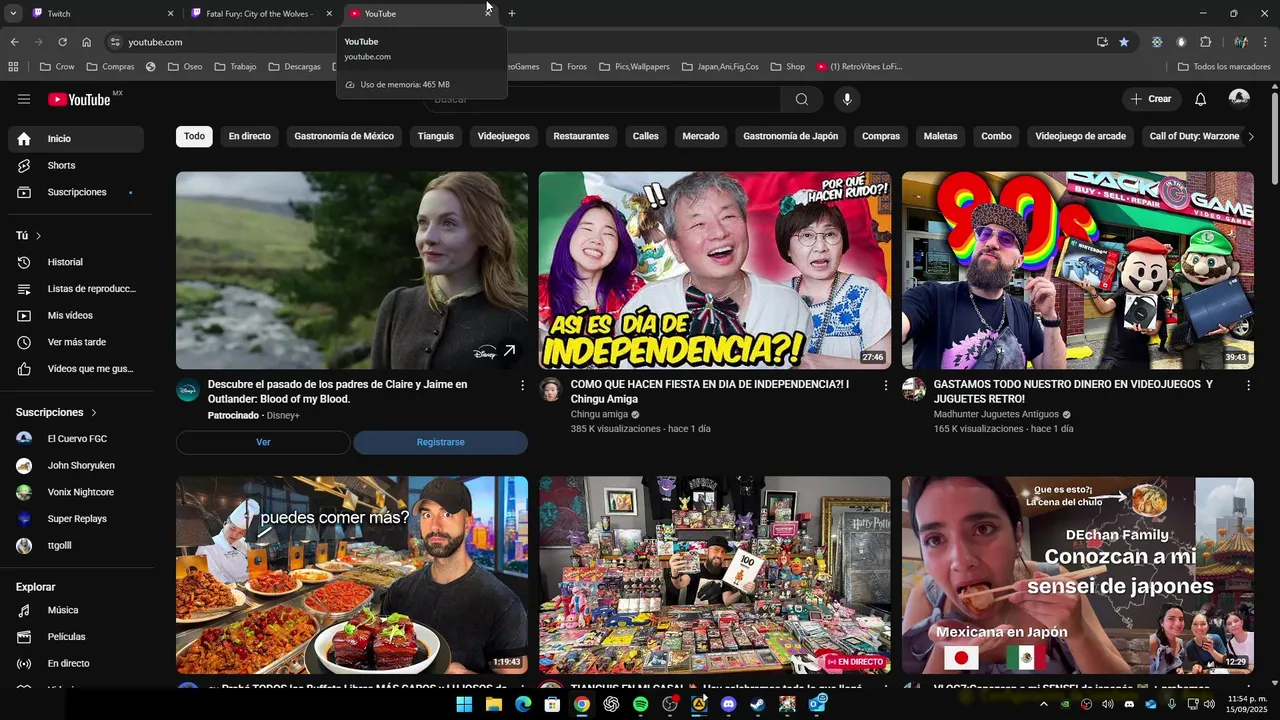
Task: Open options menu for Gastamos todo nuestro dinero video
Action: (1248, 385)
